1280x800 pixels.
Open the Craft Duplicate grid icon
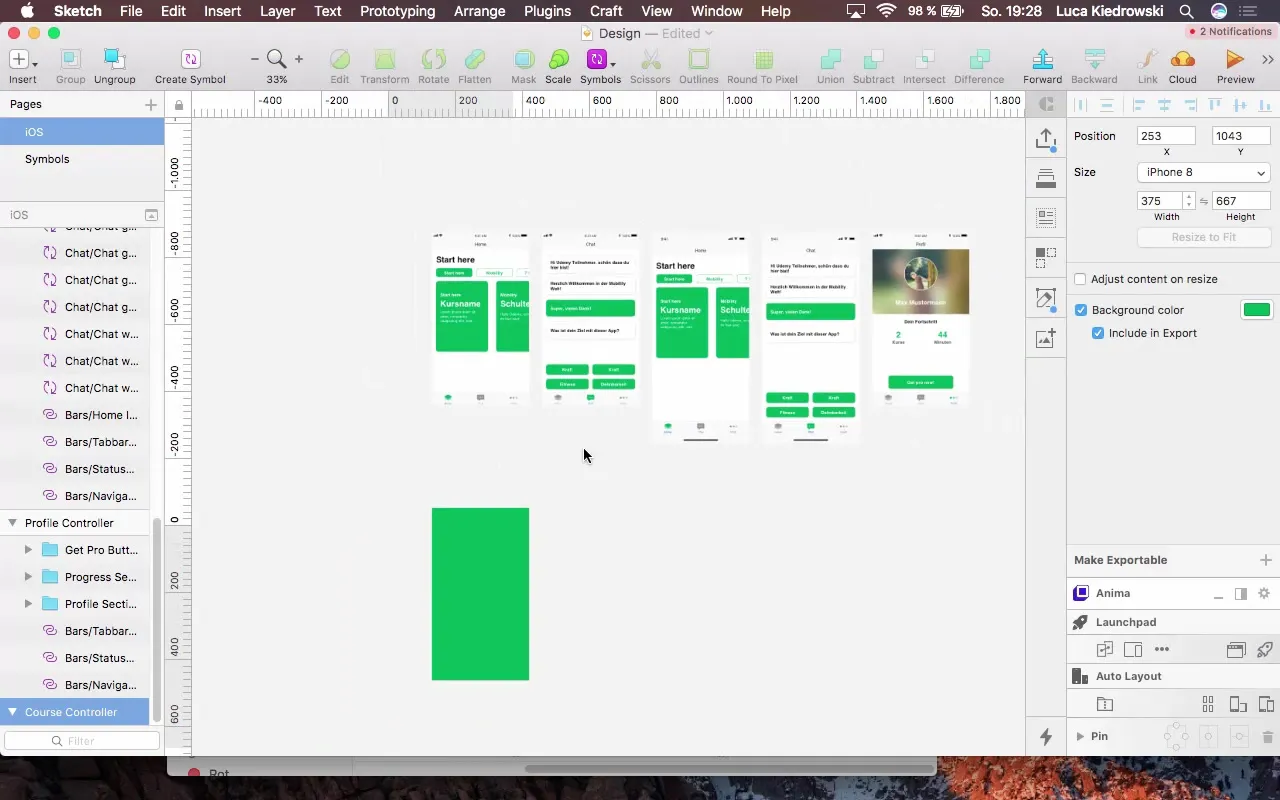click(1046, 258)
